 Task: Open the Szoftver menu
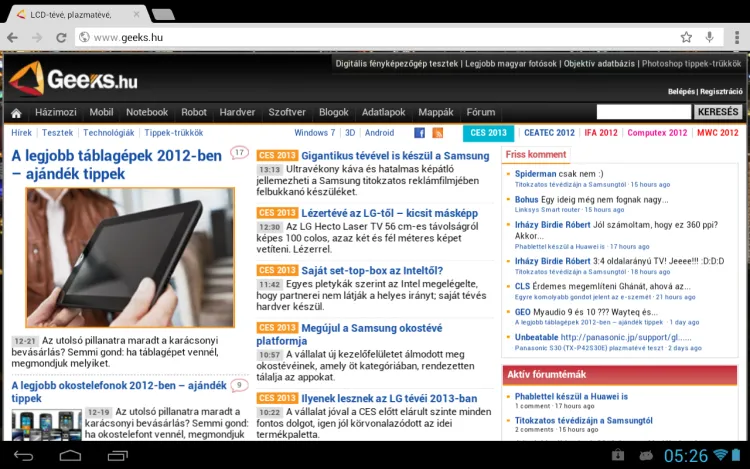tap(287, 112)
